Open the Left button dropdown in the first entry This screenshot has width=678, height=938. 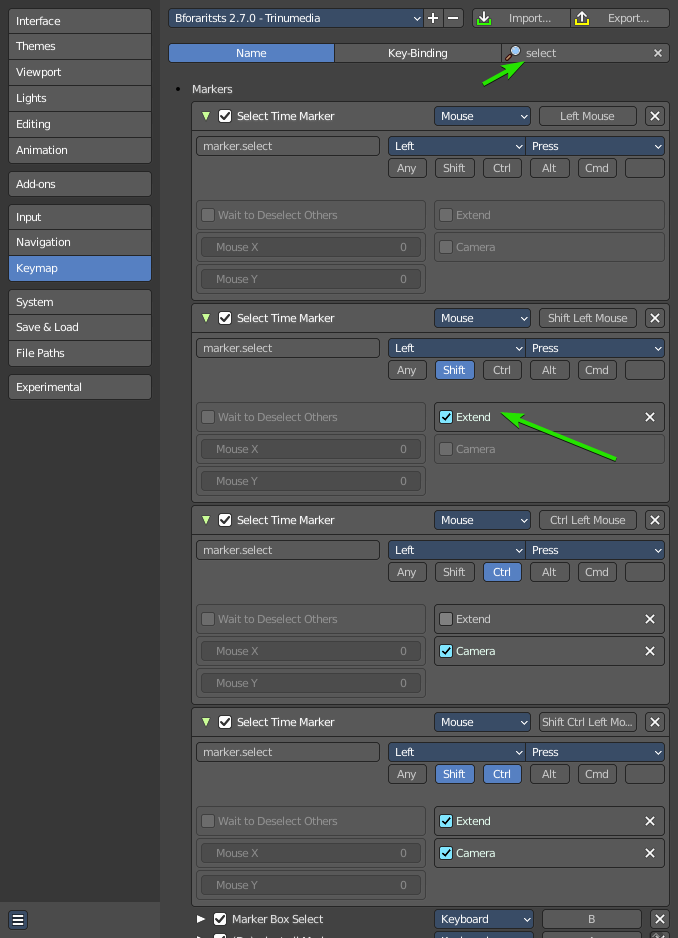(457, 146)
